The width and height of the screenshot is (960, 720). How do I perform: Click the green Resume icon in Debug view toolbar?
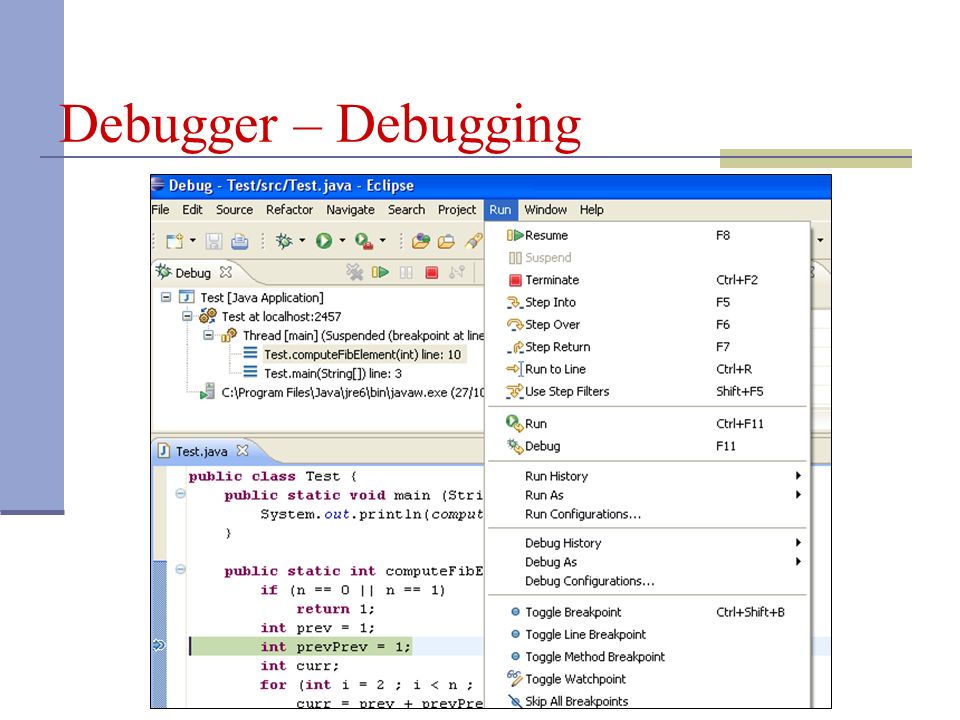coord(380,272)
